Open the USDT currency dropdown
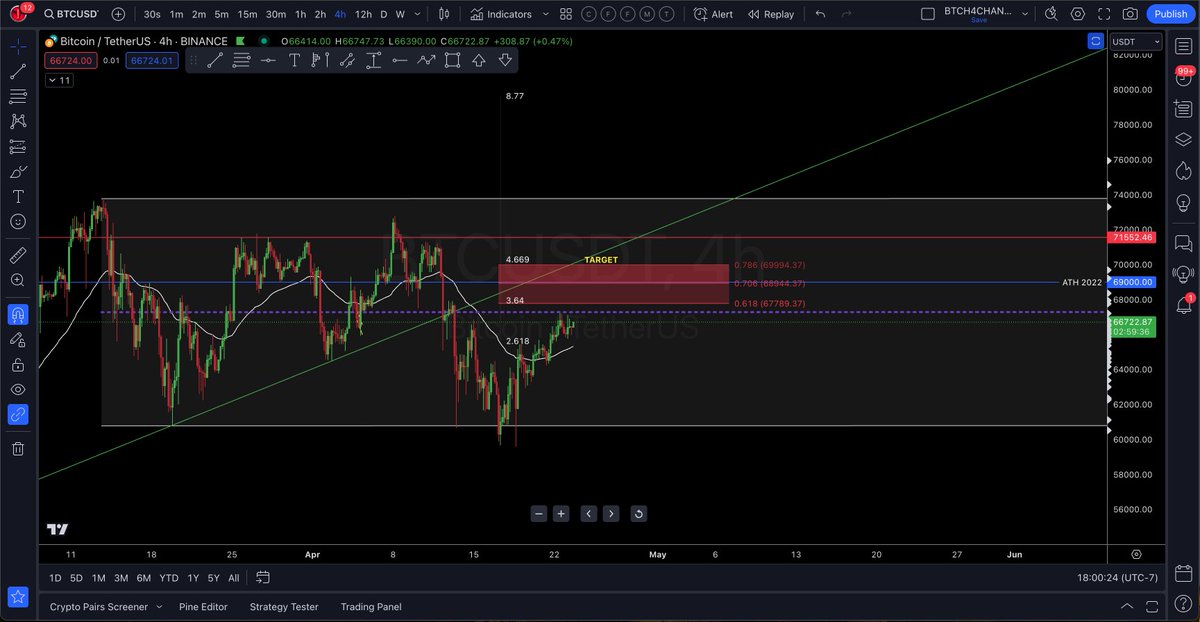Image resolution: width=1200 pixels, height=622 pixels. pos(1135,41)
